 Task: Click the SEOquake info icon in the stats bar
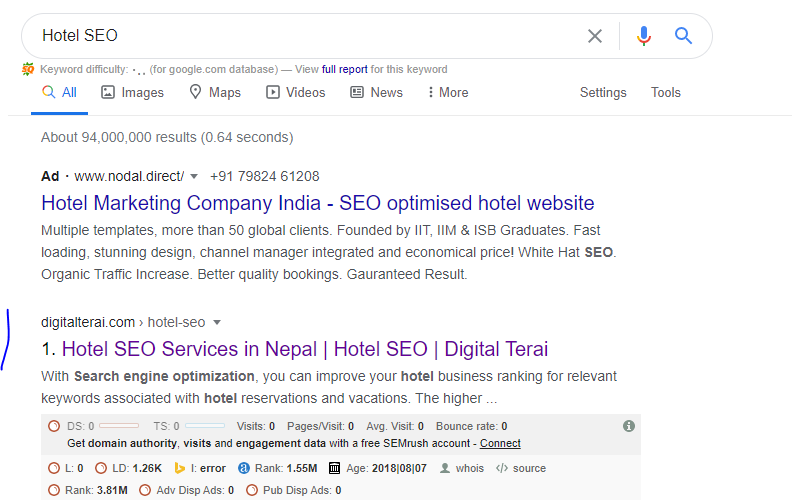[x=629, y=426]
